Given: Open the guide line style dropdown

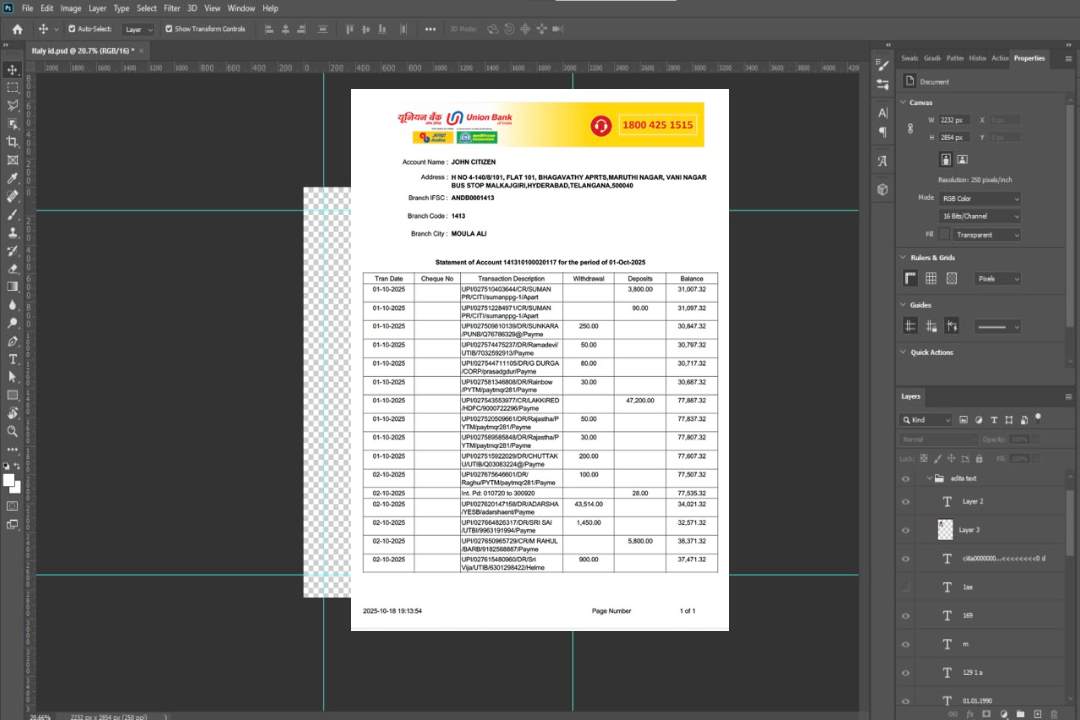Looking at the screenshot, I should tap(998, 327).
